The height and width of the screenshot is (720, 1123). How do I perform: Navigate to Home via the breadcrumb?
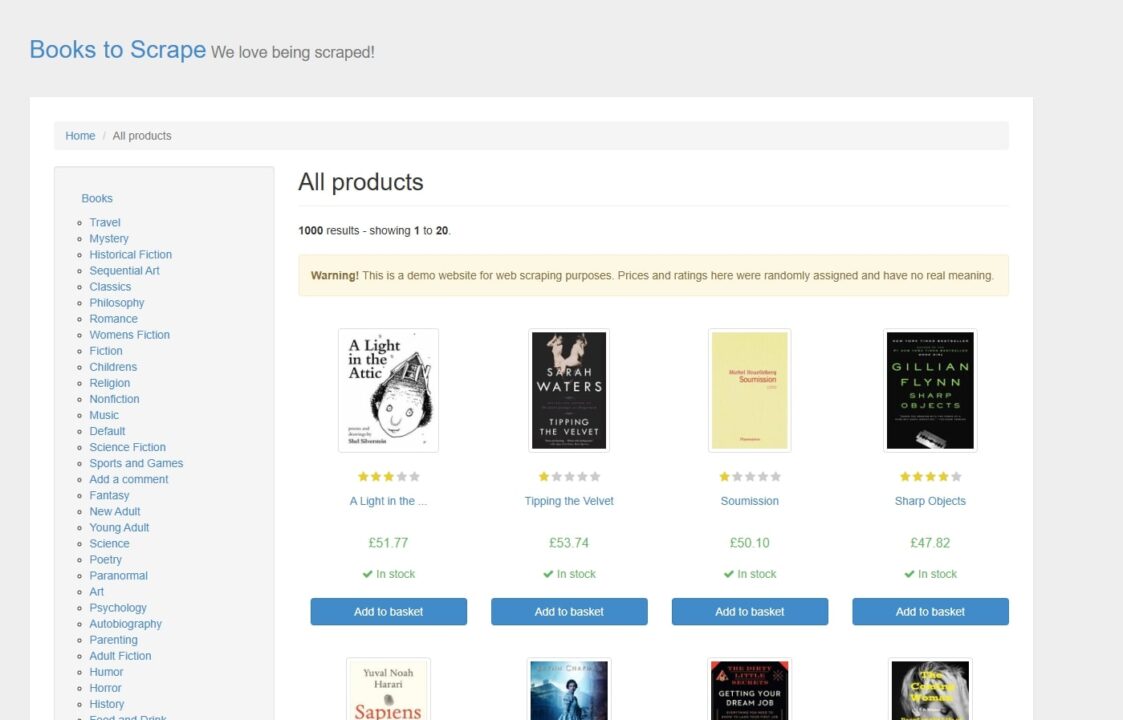coord(80,135)
